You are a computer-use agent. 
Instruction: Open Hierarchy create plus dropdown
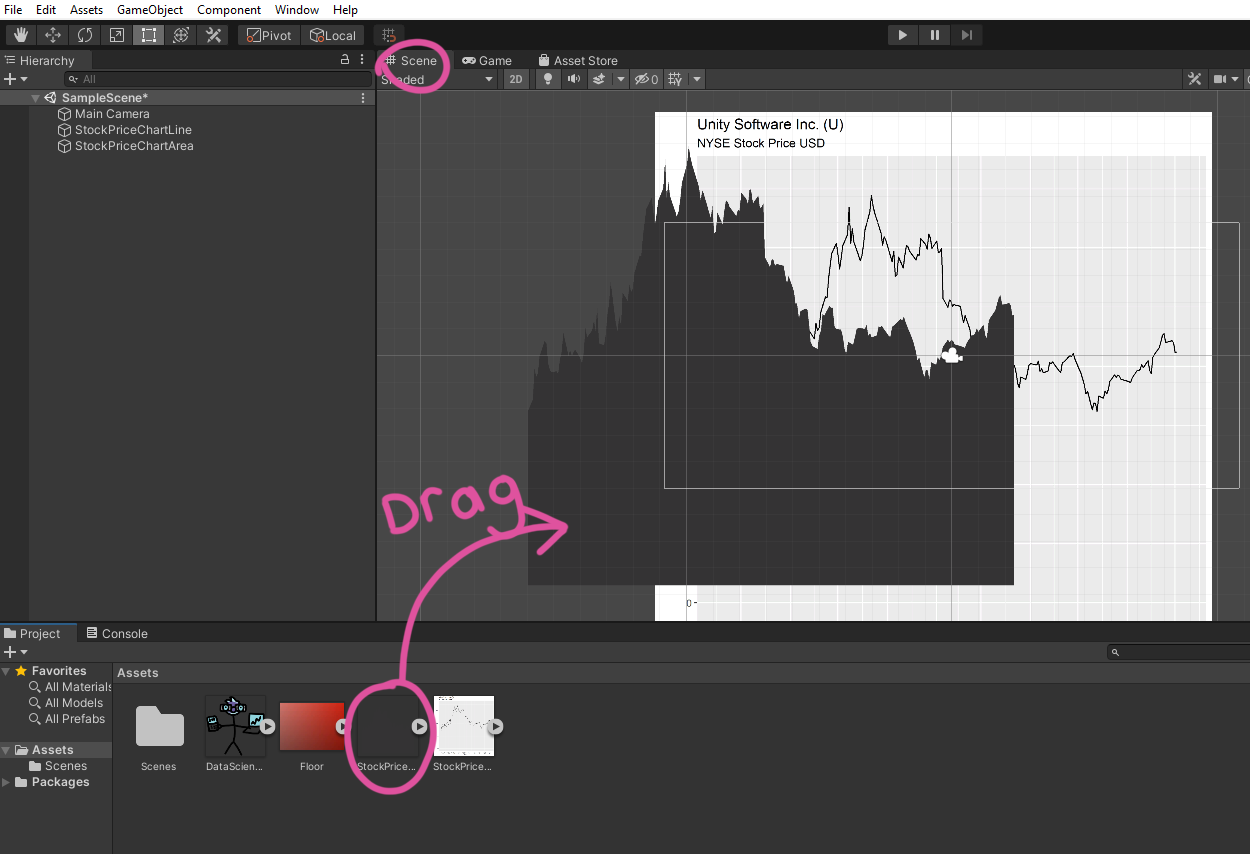tap(16, 79)
